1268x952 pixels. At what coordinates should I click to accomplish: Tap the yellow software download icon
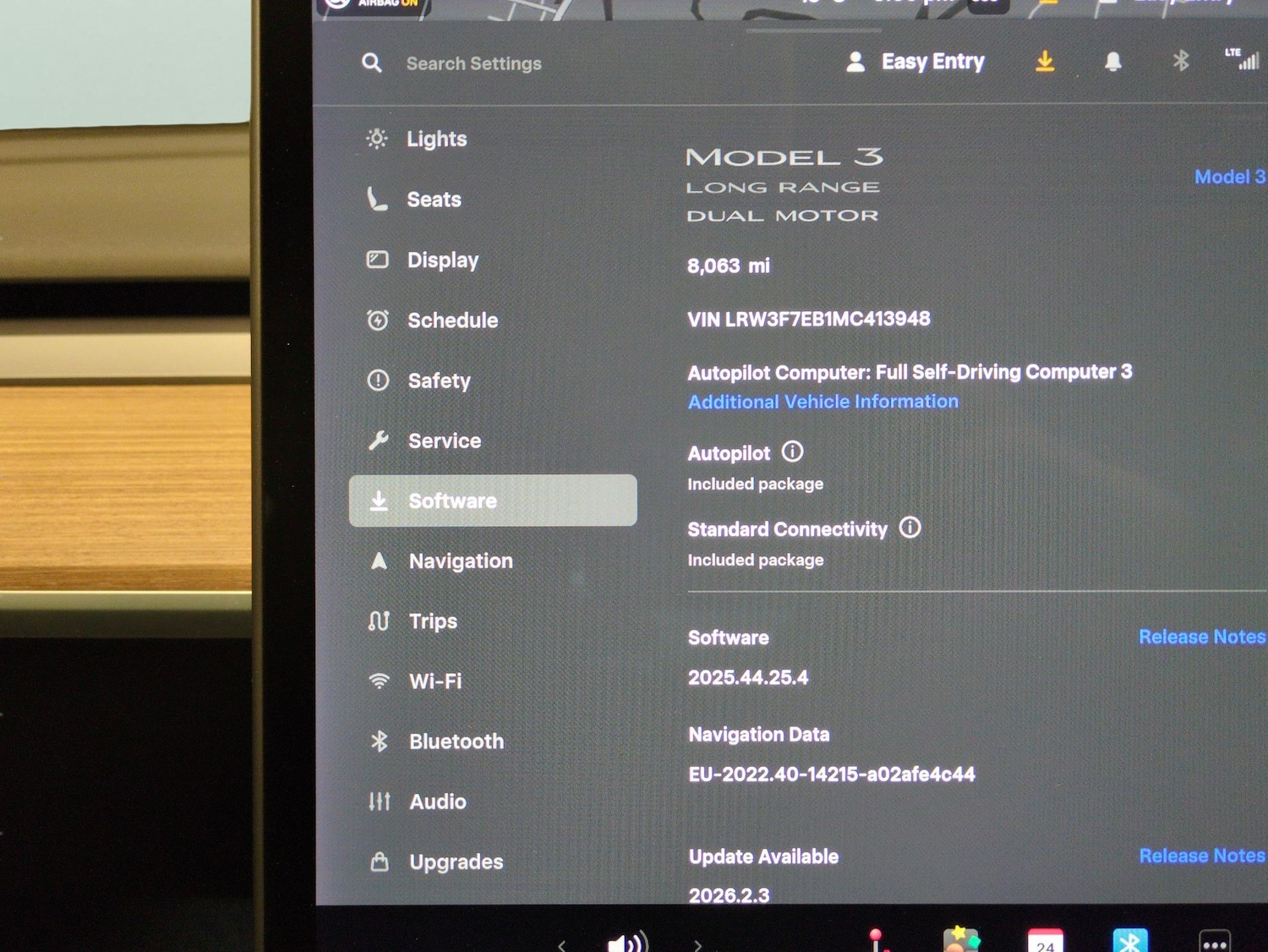tap(1045, 62)
